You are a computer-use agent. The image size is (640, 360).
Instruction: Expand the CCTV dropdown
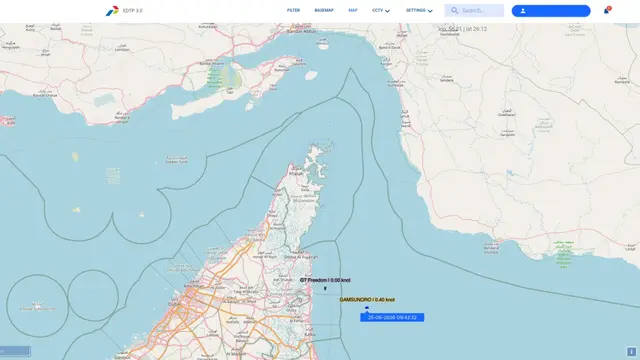pos(381,11)
